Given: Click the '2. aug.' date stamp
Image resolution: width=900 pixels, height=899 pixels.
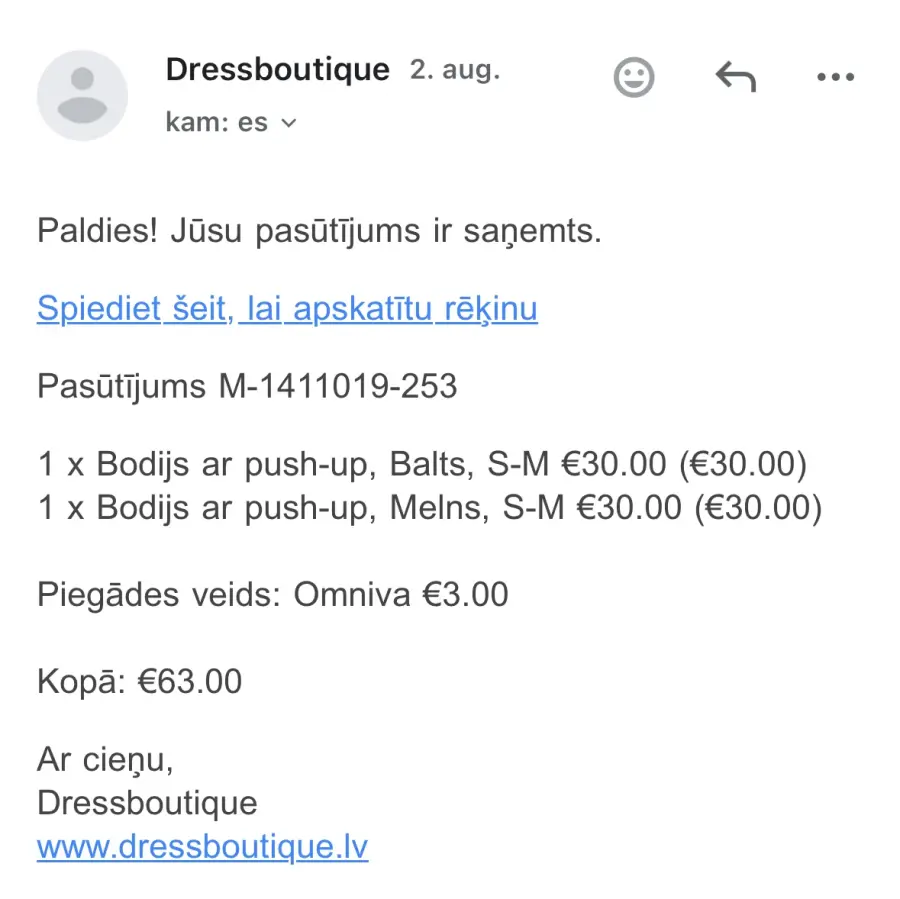Looking at the screenshot, I should coord(455,70).
